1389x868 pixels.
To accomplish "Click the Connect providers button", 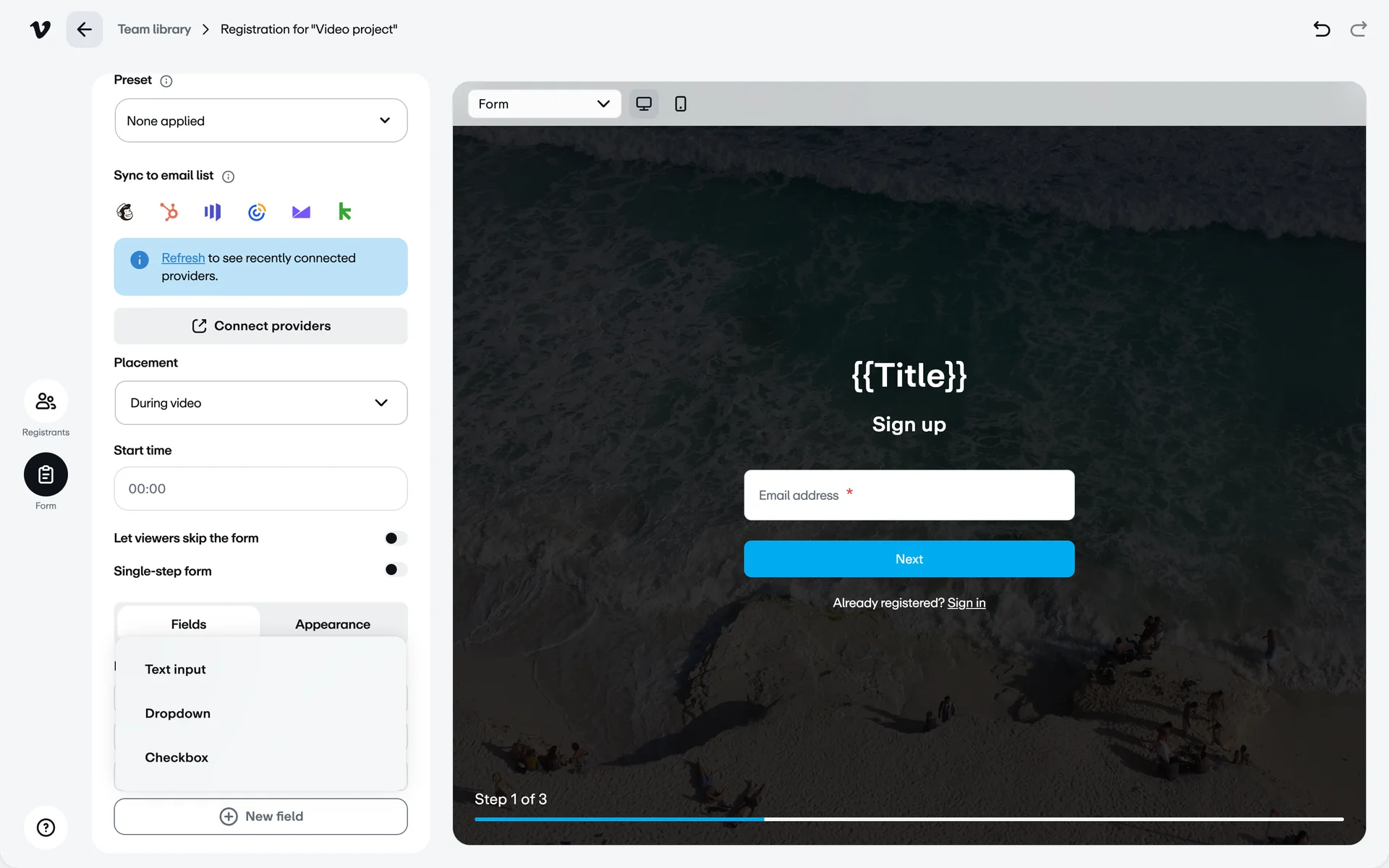I will coord(260,326).
